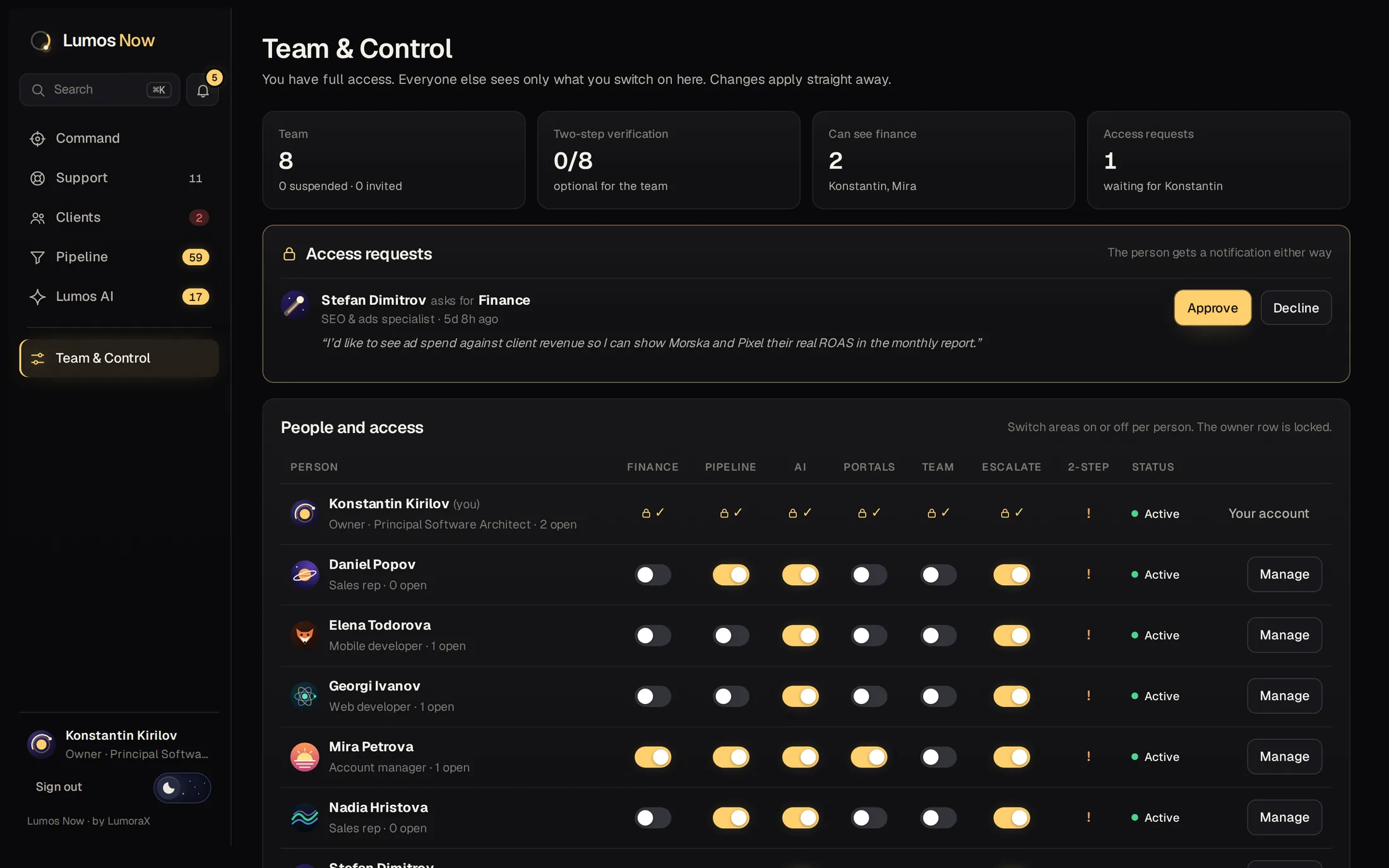Turn off AI access for Elena Todorova

point(800,635)
